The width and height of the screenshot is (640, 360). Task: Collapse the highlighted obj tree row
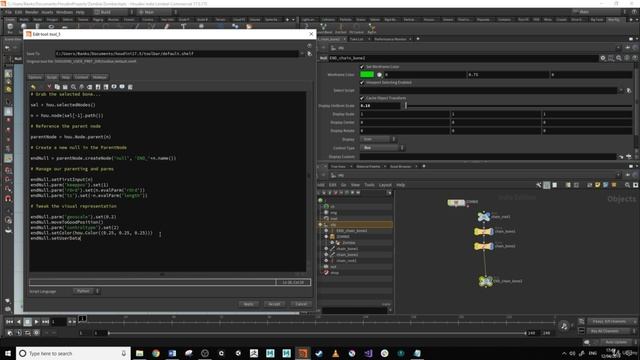click(320, 224)
